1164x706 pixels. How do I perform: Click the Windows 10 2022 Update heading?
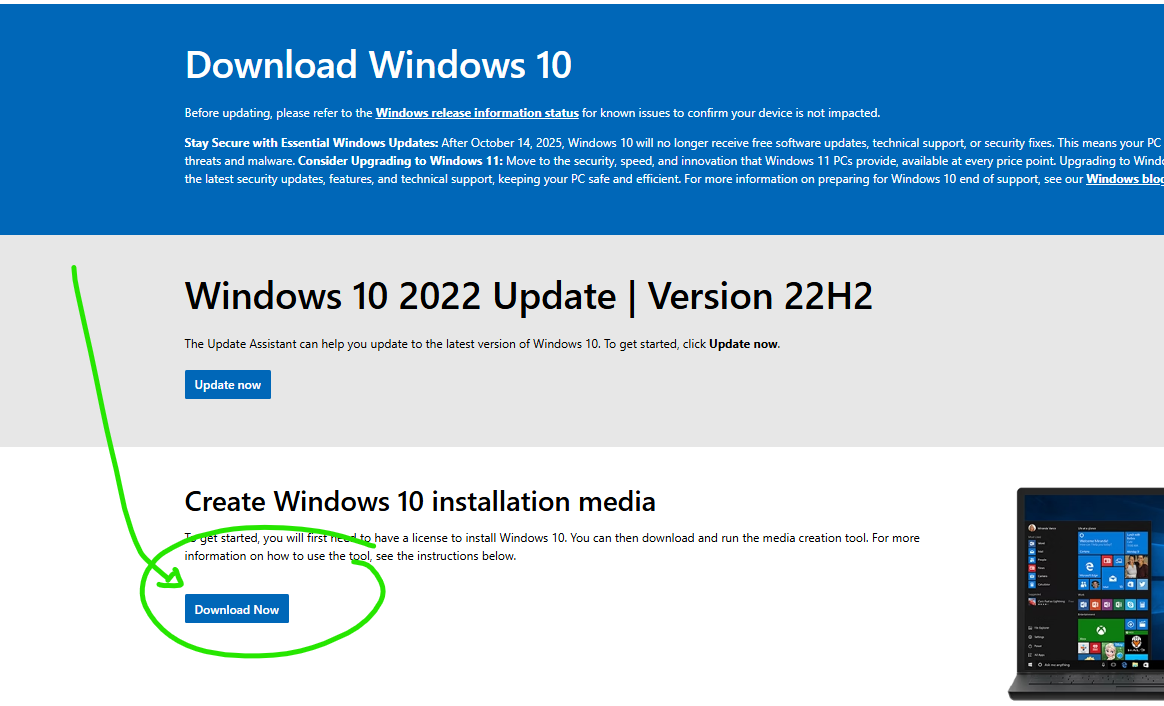point(529,296)
